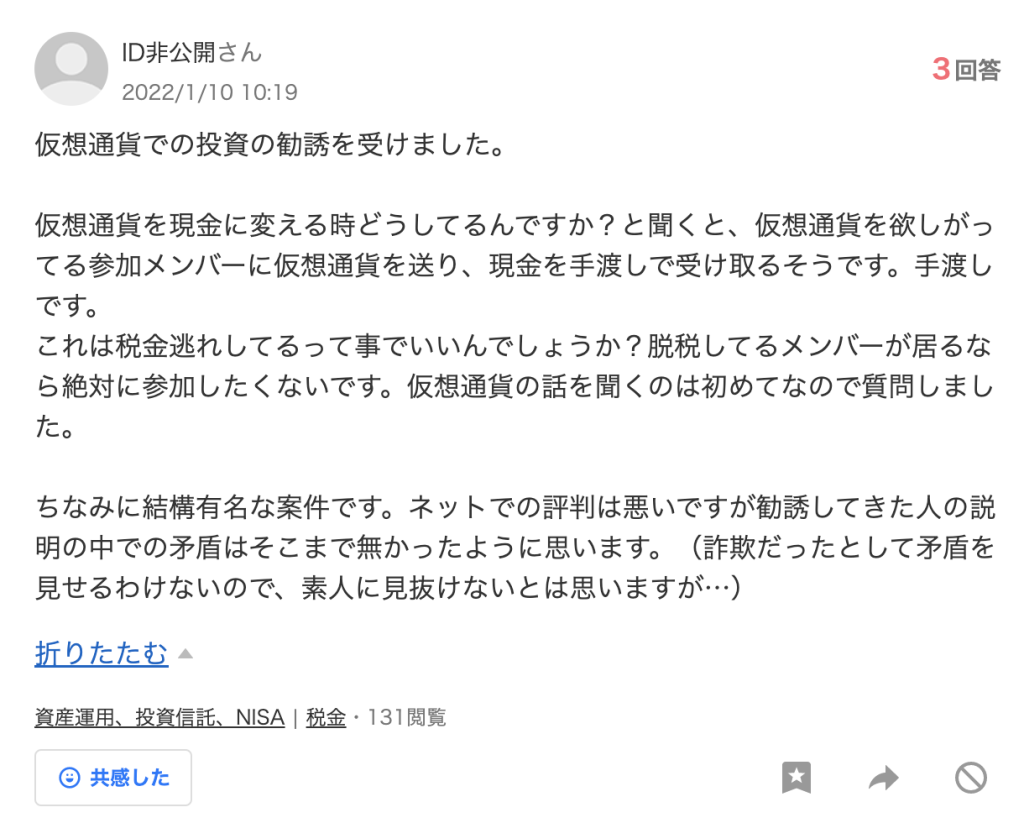Click the line starting ちなみに結構有名な案件
Image resolution: width=1024 pixels, height=823 pixels.
coord(515,507)
